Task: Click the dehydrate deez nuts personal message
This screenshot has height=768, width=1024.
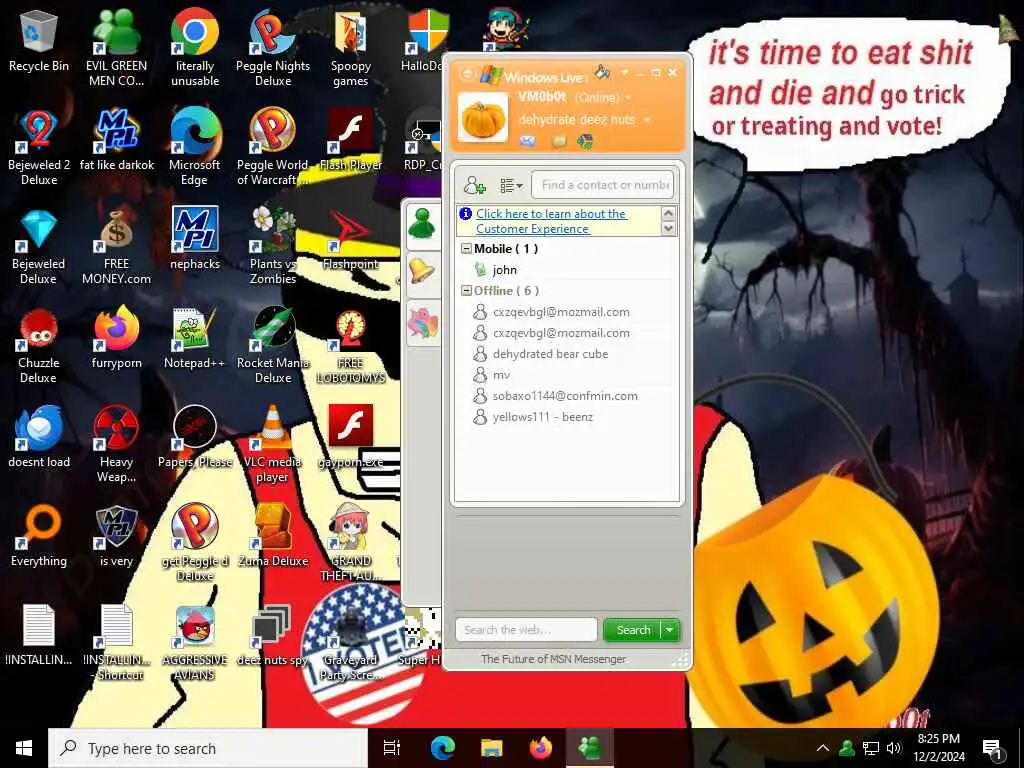Action: (577, 120)
